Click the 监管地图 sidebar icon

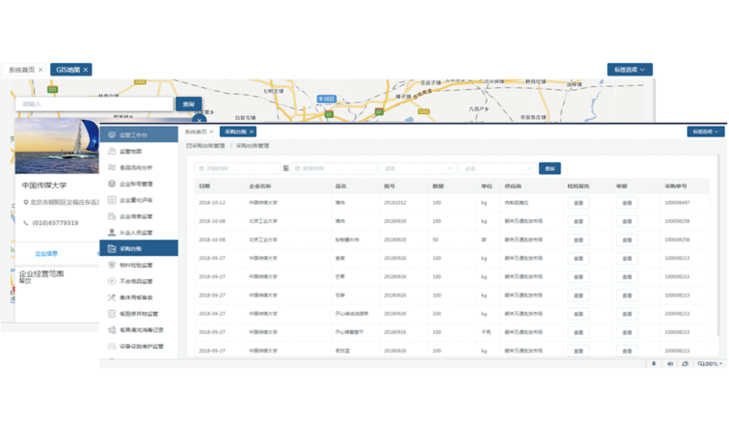click(111, 151)
